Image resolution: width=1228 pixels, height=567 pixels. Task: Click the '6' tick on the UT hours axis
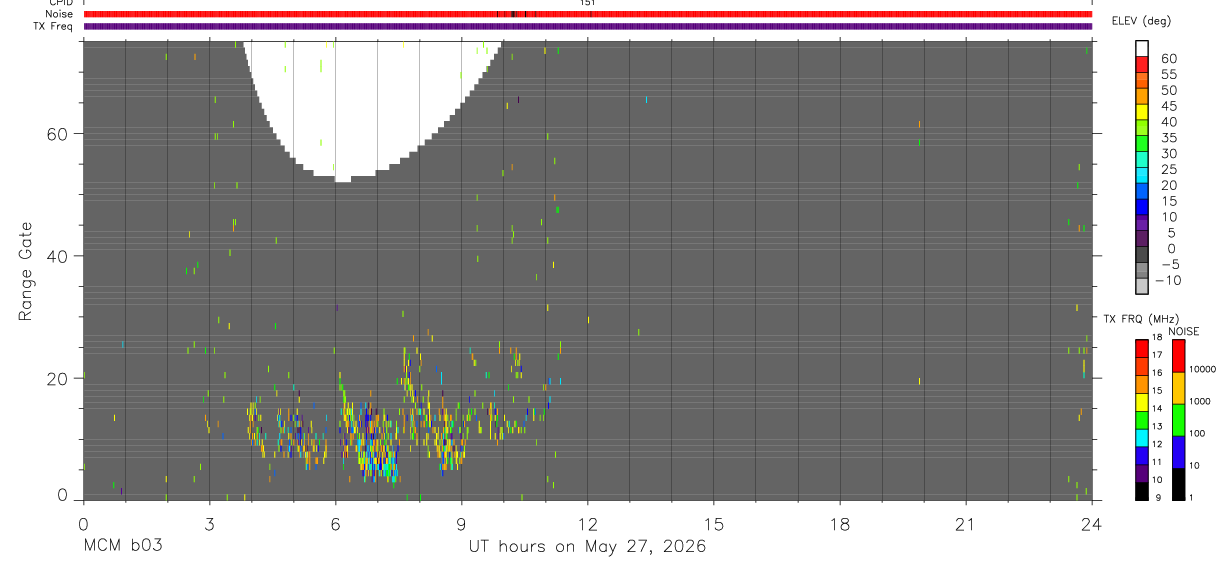click(335, 524)
